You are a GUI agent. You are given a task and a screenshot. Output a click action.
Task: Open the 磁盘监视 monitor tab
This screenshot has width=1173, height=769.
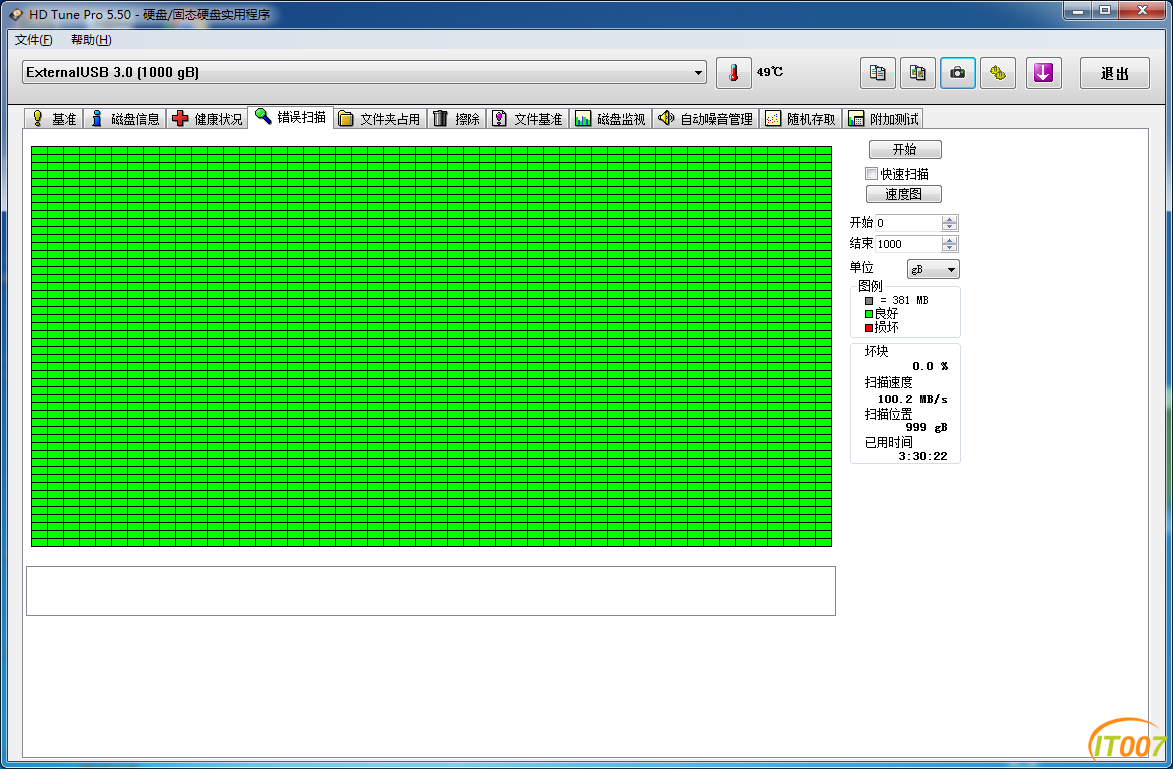(x=610, y=119)
